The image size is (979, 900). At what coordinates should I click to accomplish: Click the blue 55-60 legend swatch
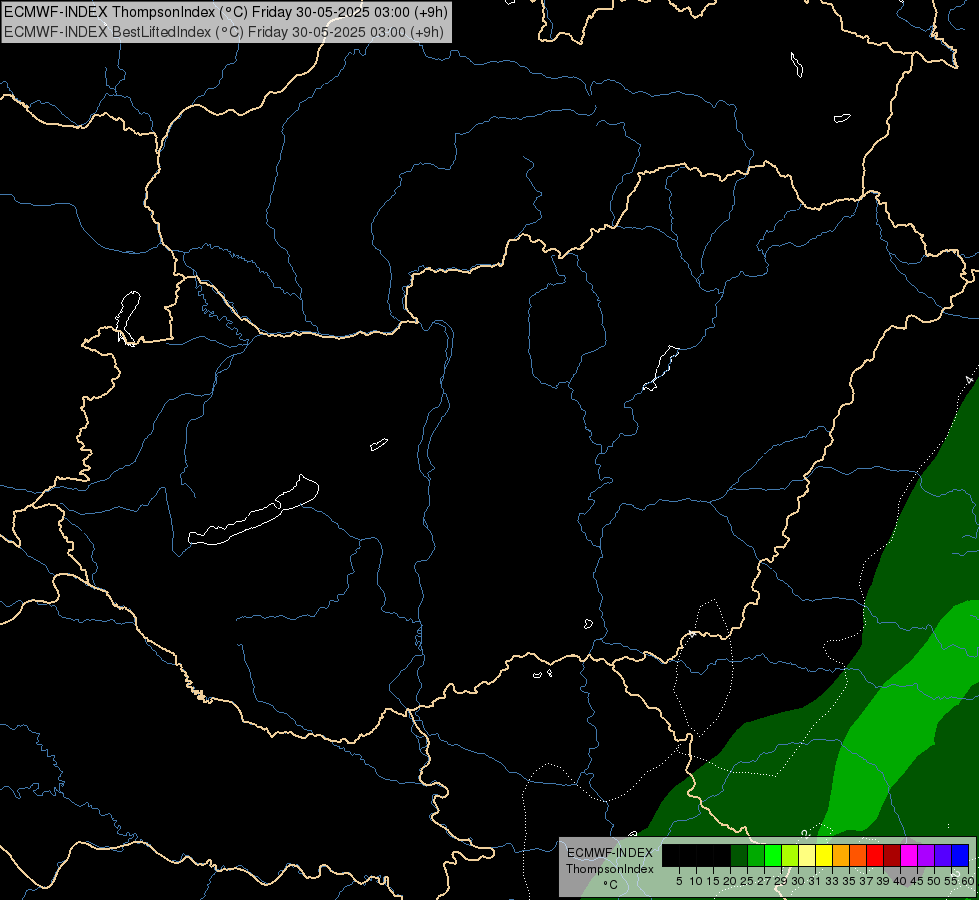(x=960, y=855)
